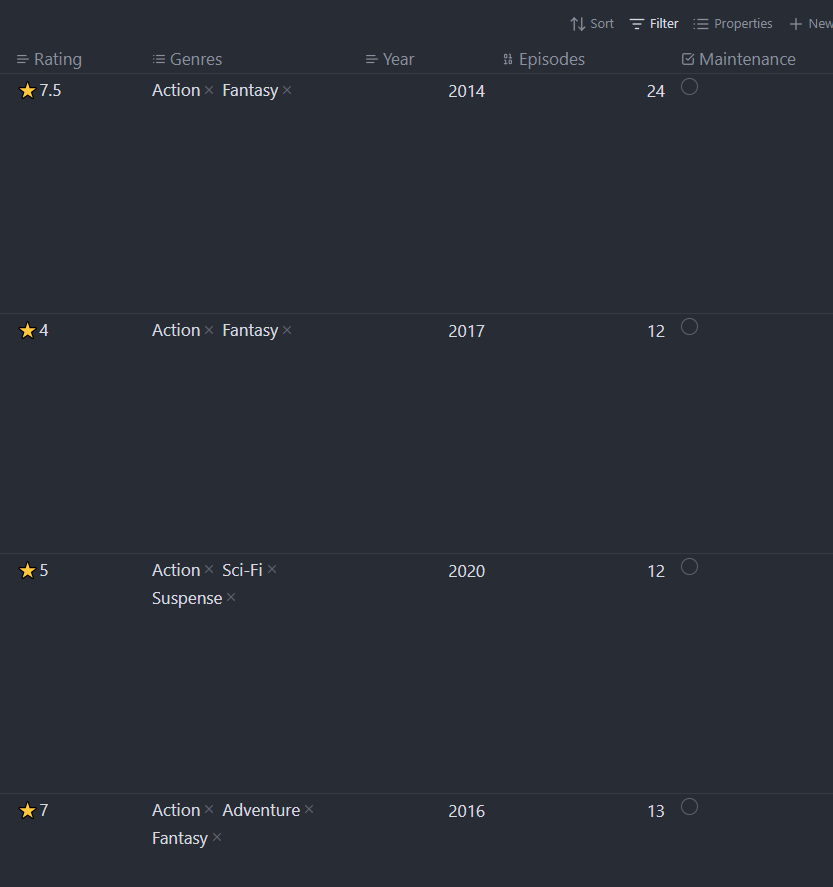
Task: Click the star icon beside rating 4
Action: click(26, 330)
